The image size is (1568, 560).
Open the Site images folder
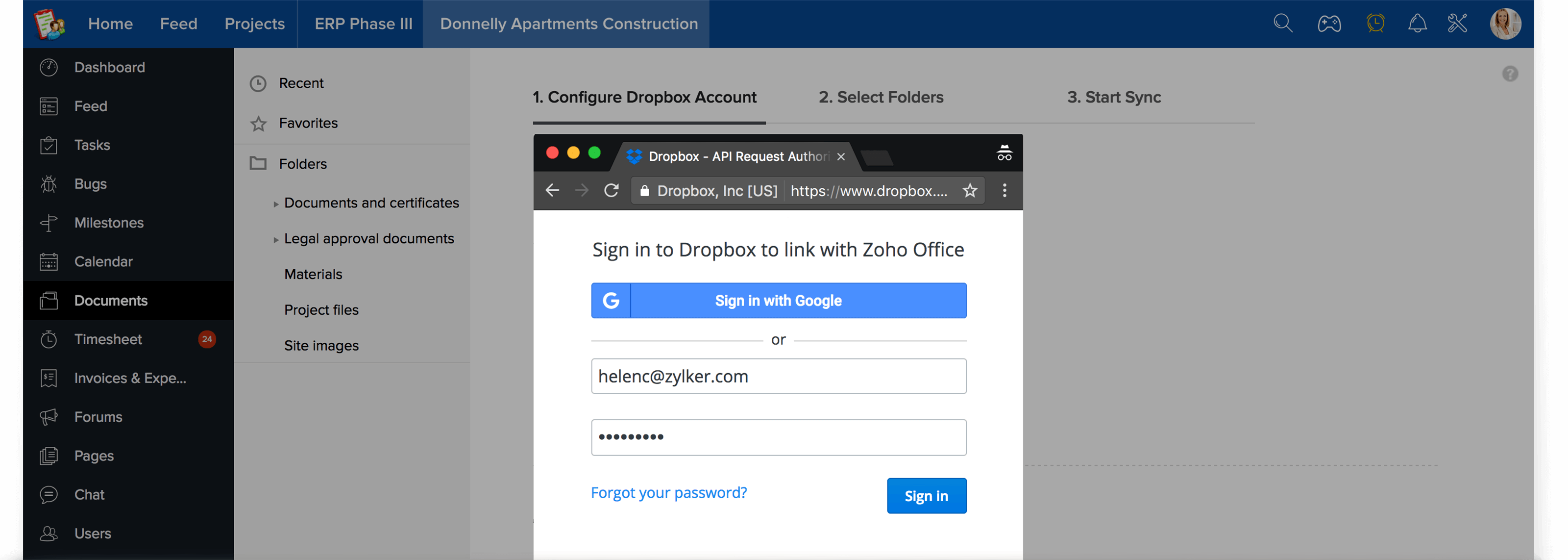(x=321, y=346)
